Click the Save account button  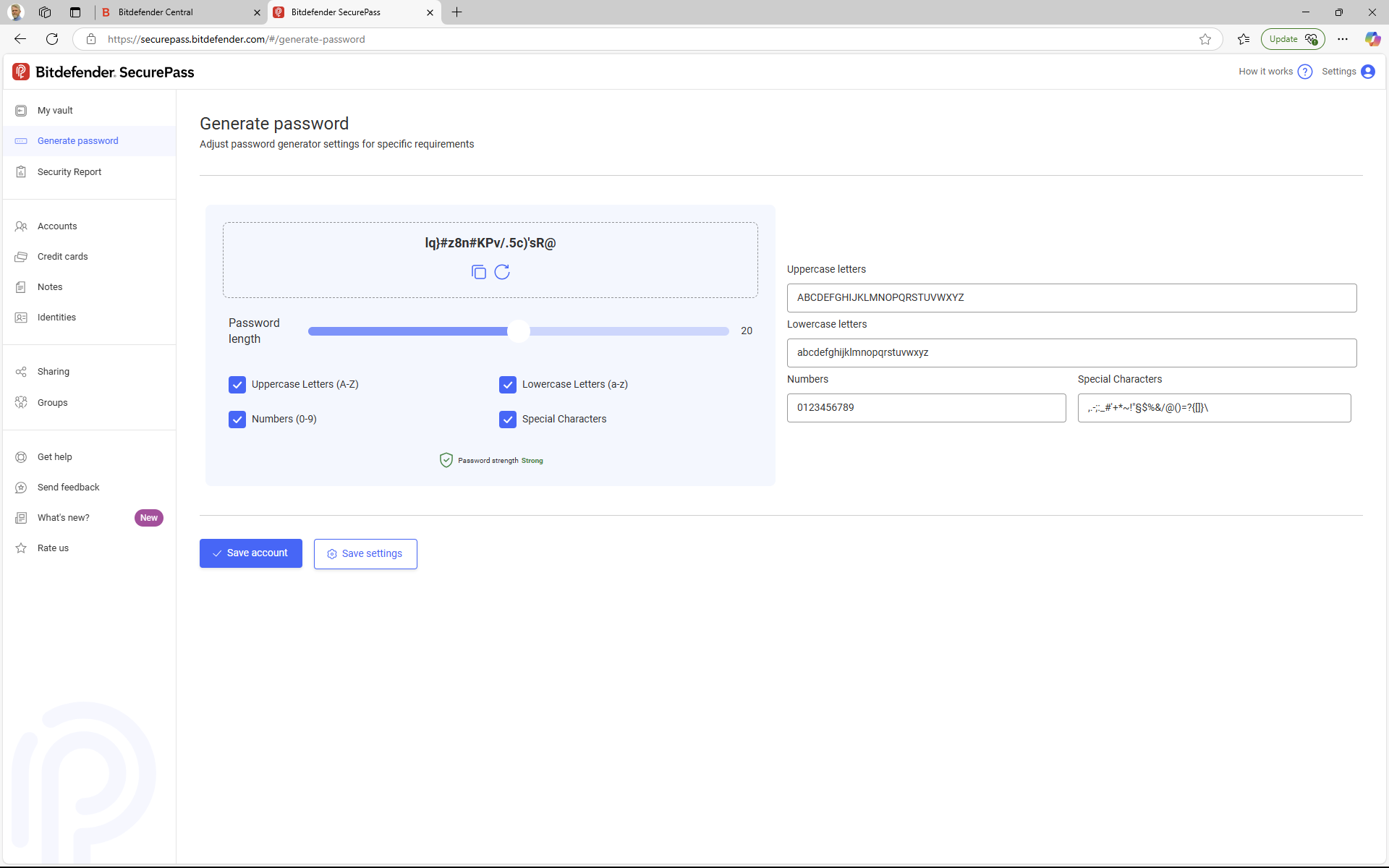tap(250, 553)
